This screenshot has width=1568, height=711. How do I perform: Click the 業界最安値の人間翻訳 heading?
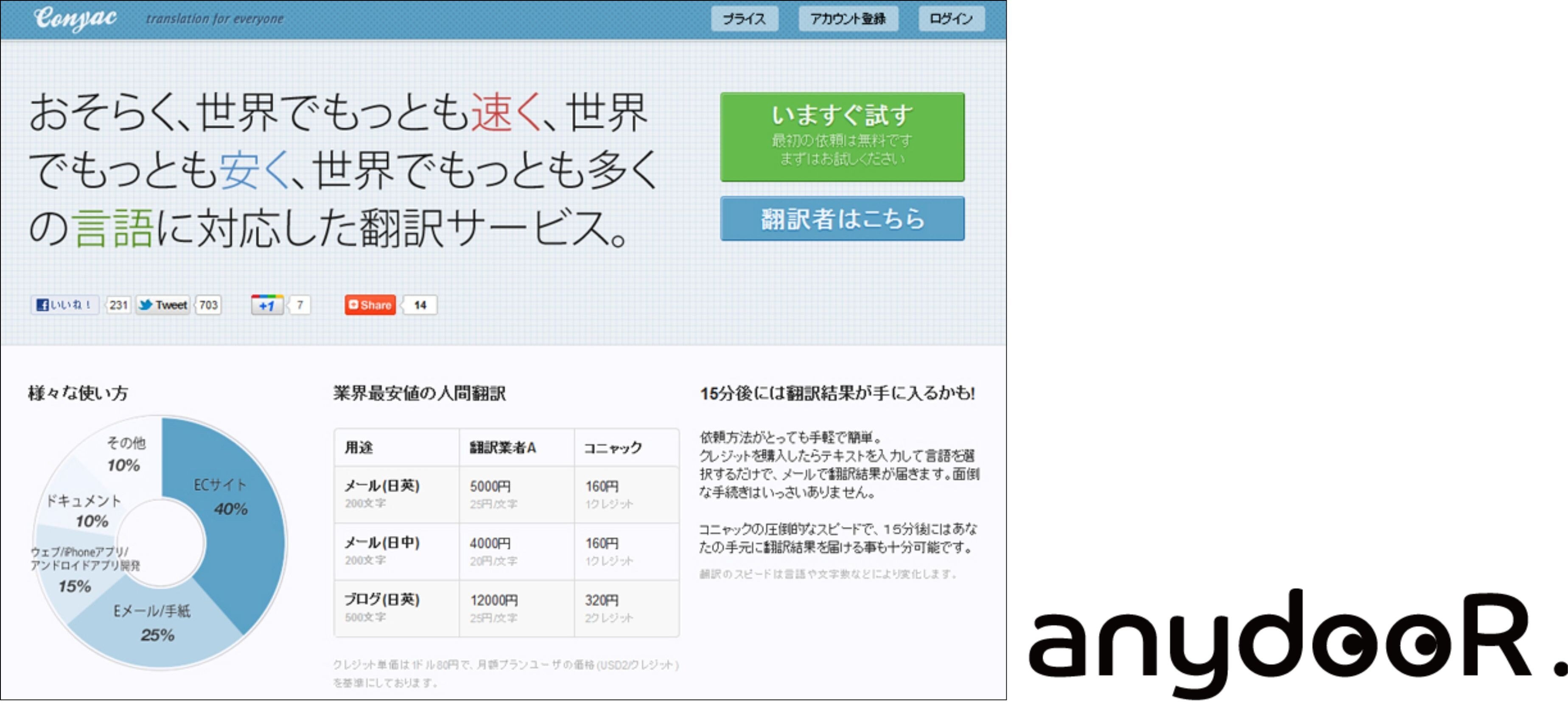(x=420, y=393)
